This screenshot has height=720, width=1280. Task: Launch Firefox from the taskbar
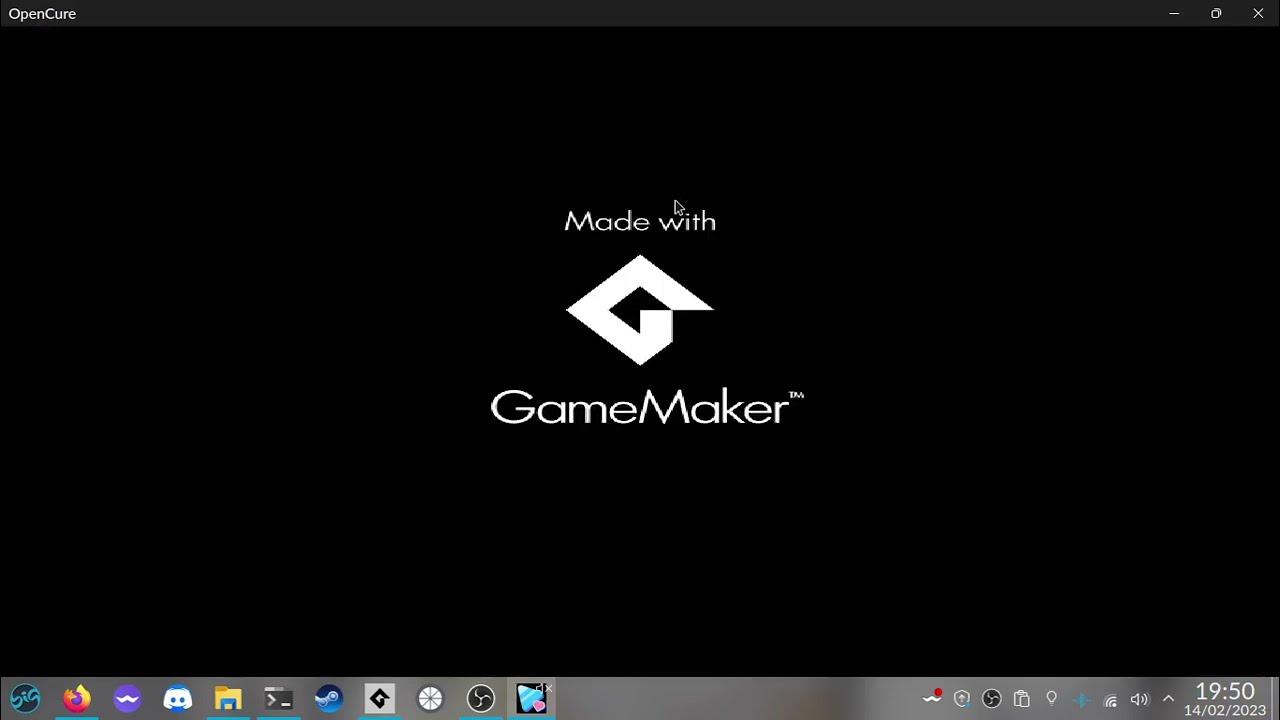pos(77,698)
